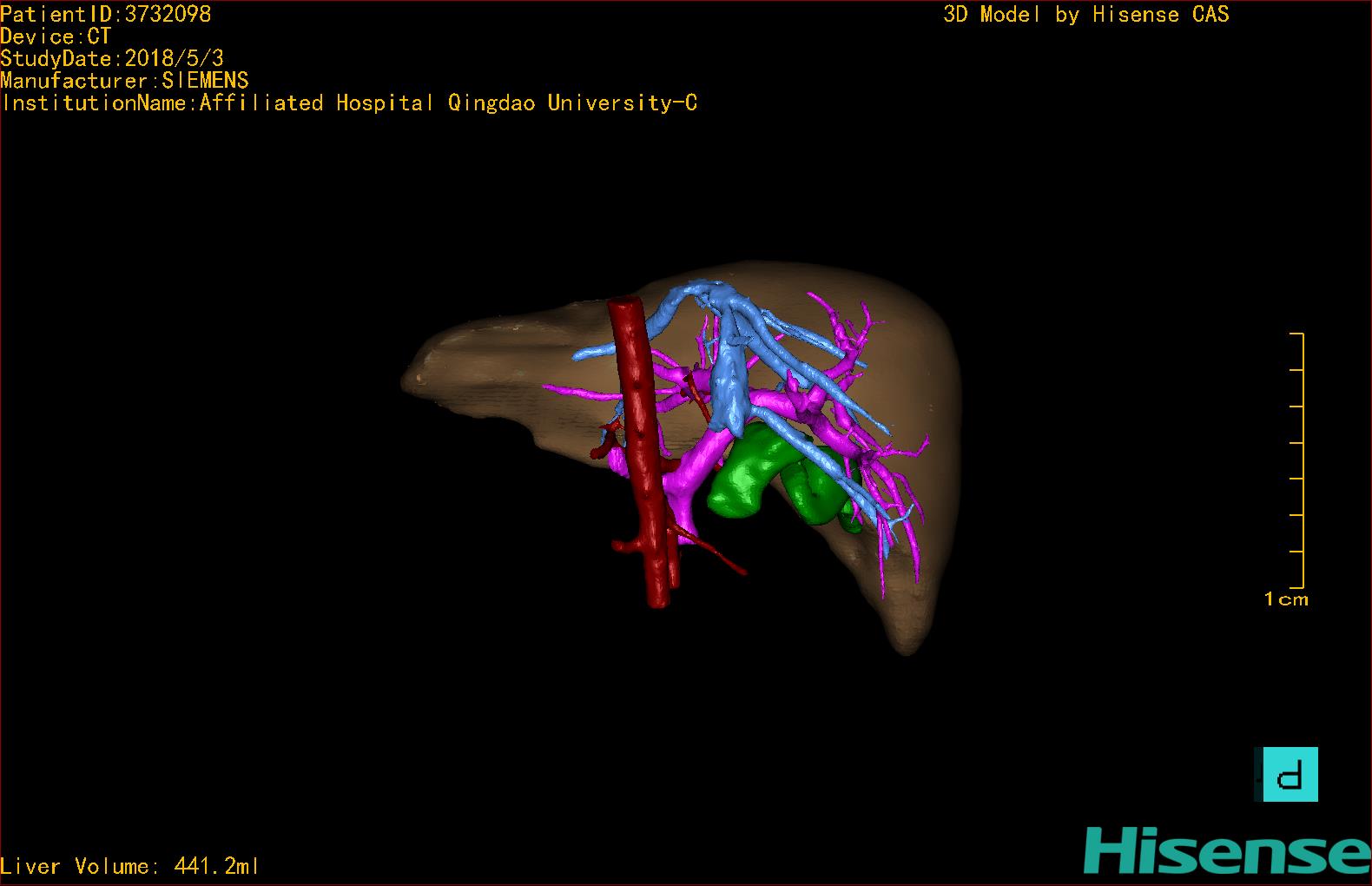Click the InstitutionName Affiliated Hospital text

pyautogui.click(x=350, y=103)
